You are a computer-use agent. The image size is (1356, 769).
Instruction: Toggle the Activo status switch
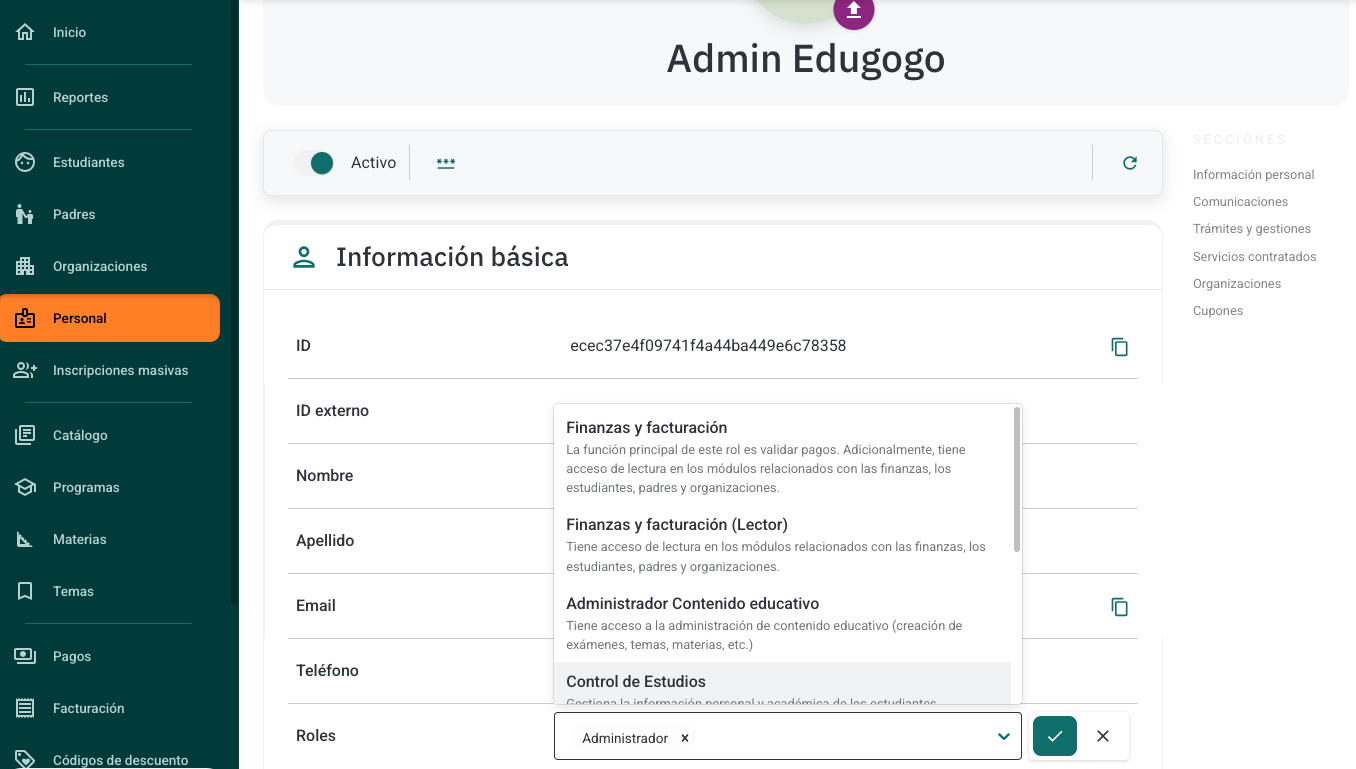click(314, 163)
